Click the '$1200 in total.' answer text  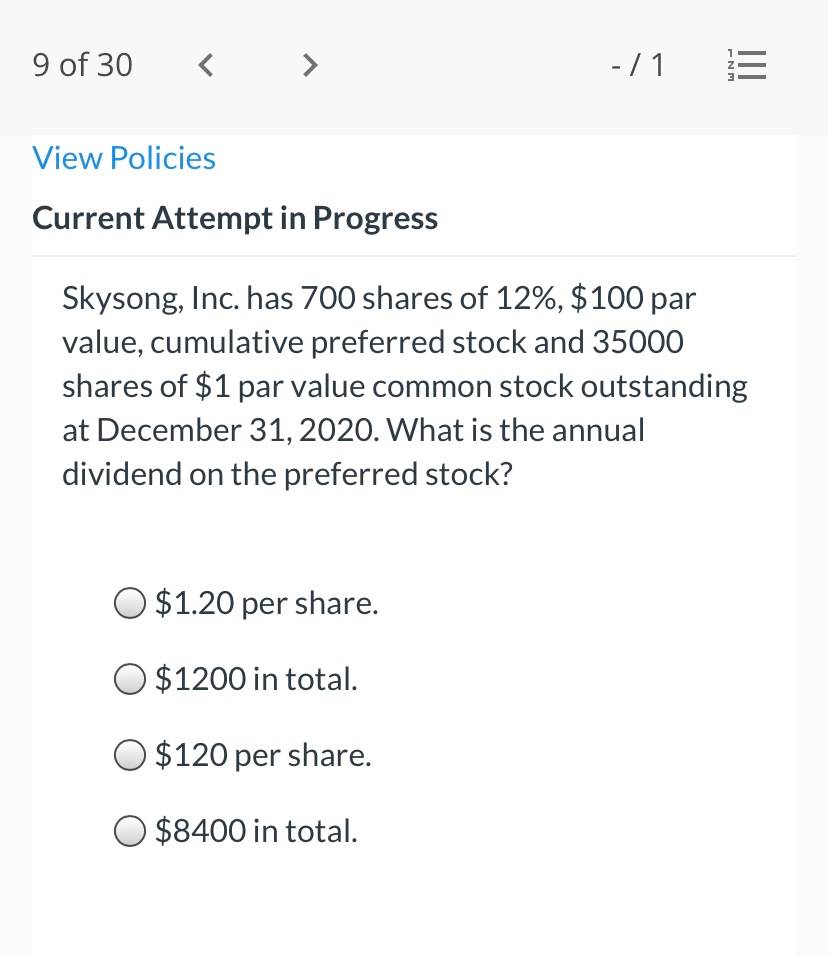tap(257, 679)
